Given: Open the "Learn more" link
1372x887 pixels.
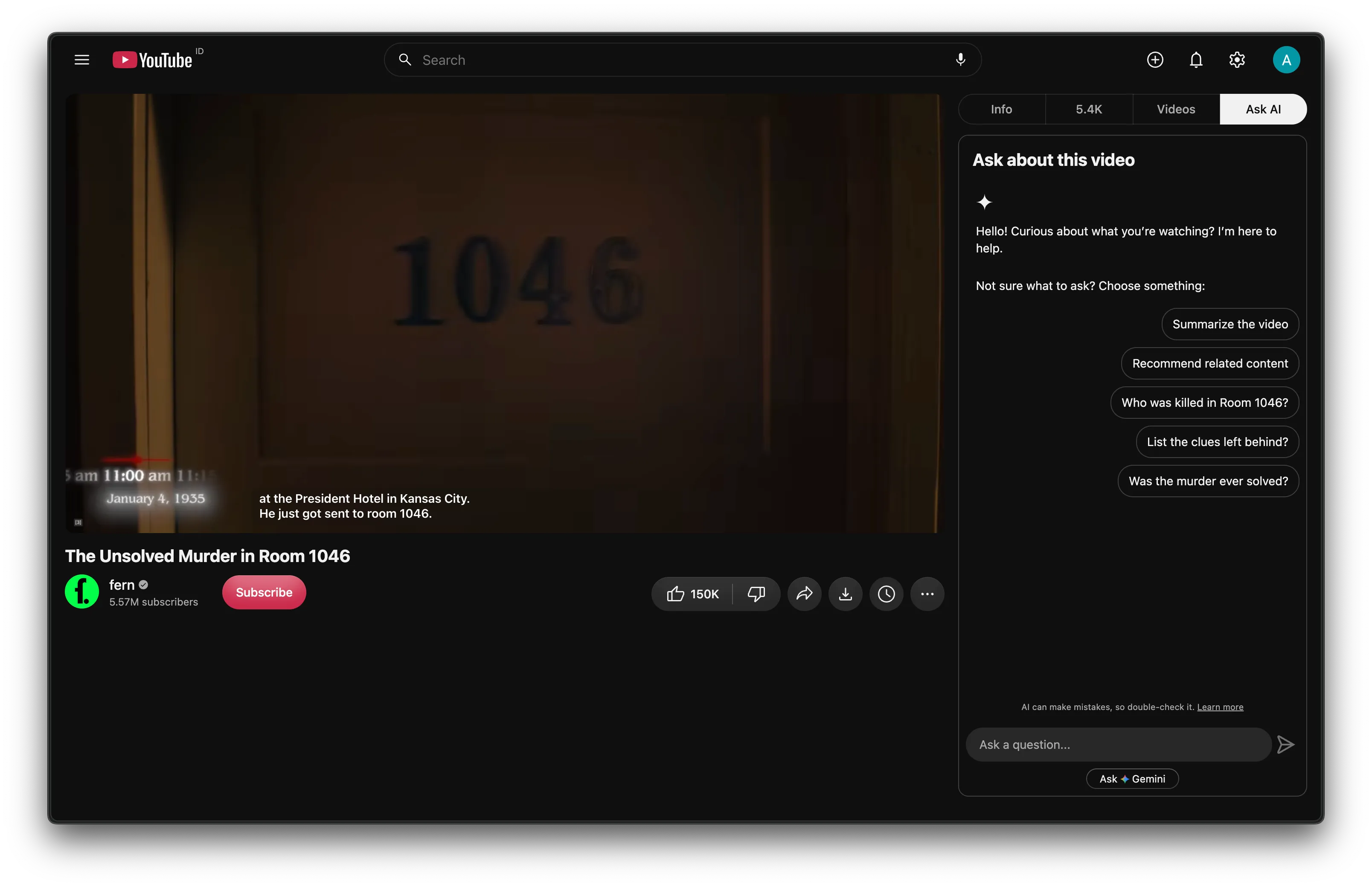Looking at the screenshot, I should click(1220, 707).
